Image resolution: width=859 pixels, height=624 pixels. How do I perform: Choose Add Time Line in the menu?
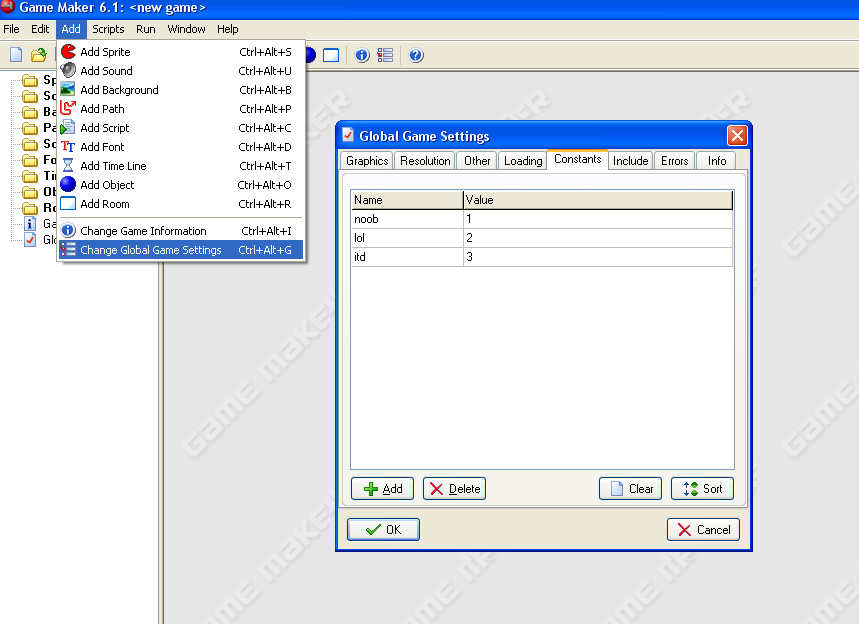(x=113, y=166)
